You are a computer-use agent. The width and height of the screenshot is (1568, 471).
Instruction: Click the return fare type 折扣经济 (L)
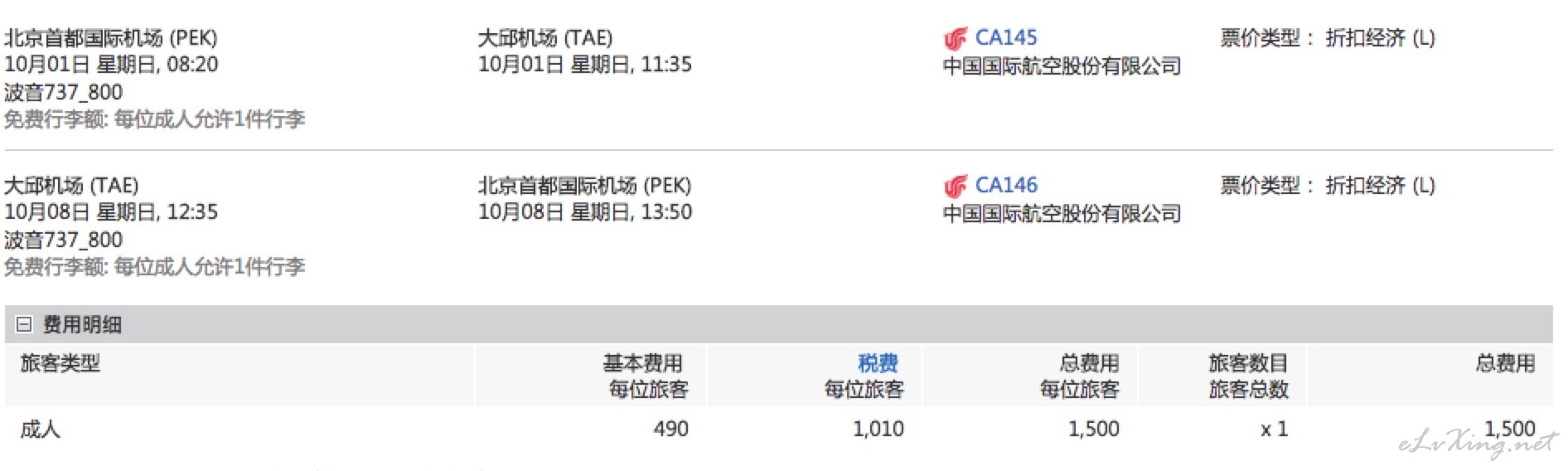pyautogui.click(x=1380, y=186)
